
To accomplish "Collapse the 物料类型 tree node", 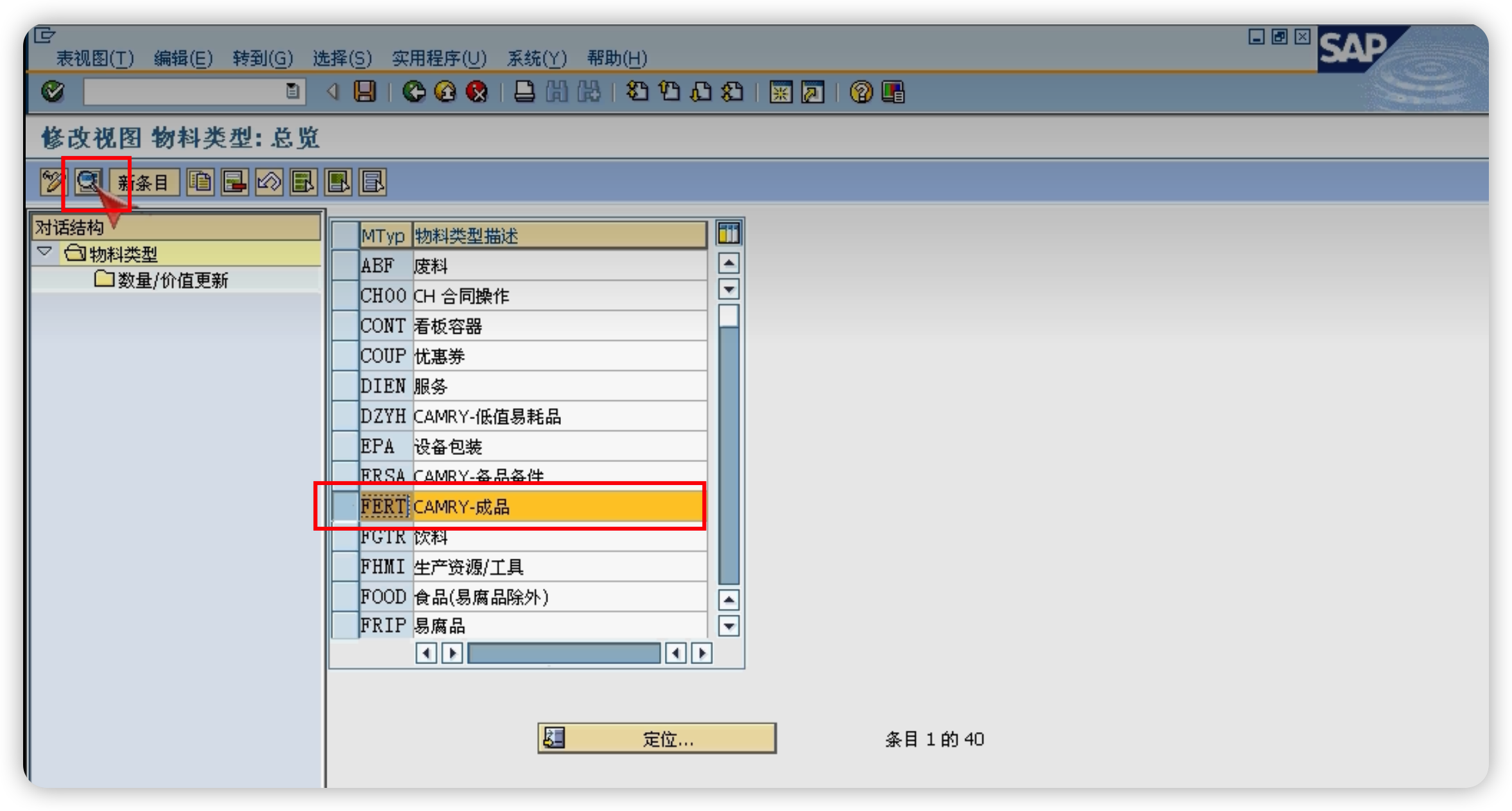I will (x=44, y=252).
